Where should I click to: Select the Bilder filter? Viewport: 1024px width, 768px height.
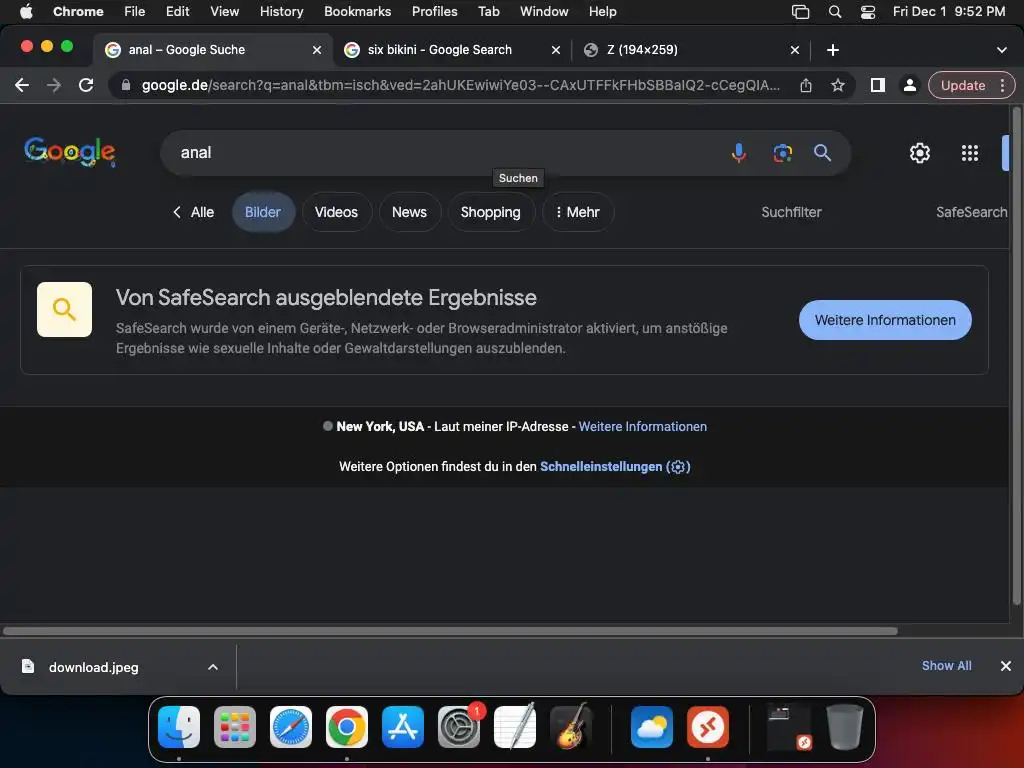(263, 212)
